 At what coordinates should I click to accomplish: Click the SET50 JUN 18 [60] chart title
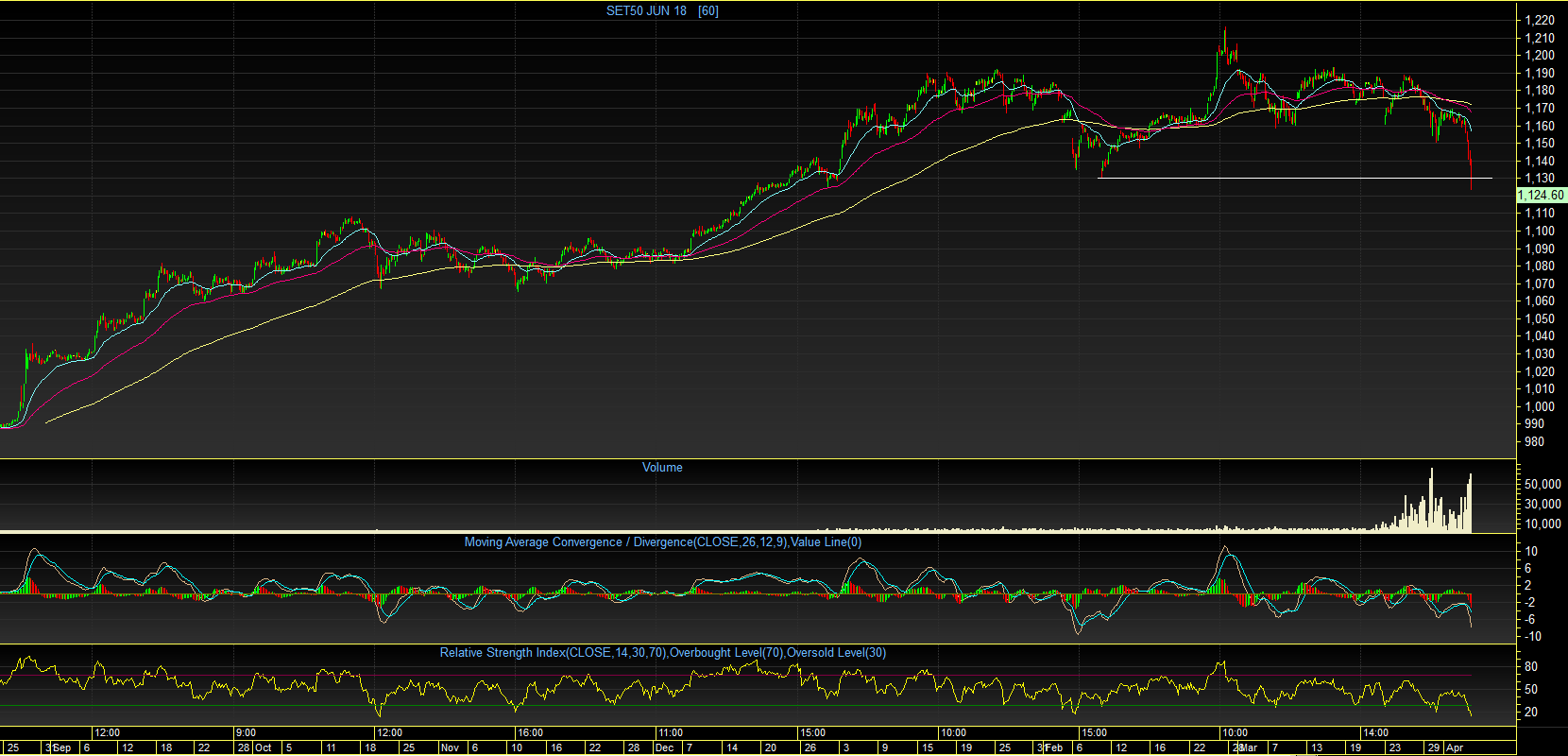tap(662, 11)
